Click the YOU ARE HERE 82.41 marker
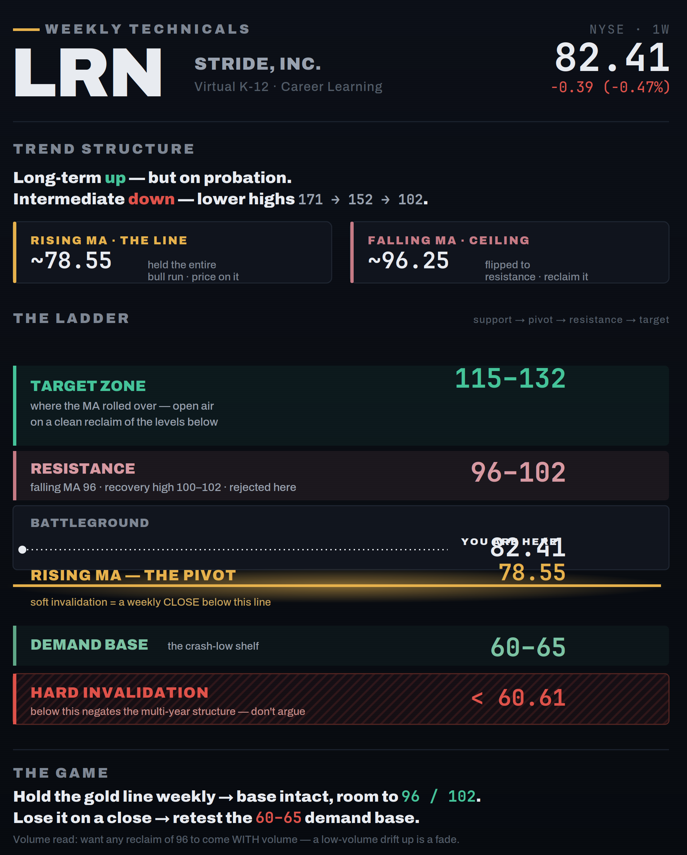Screen dimensions: 687x855 (x=513, y=546)
